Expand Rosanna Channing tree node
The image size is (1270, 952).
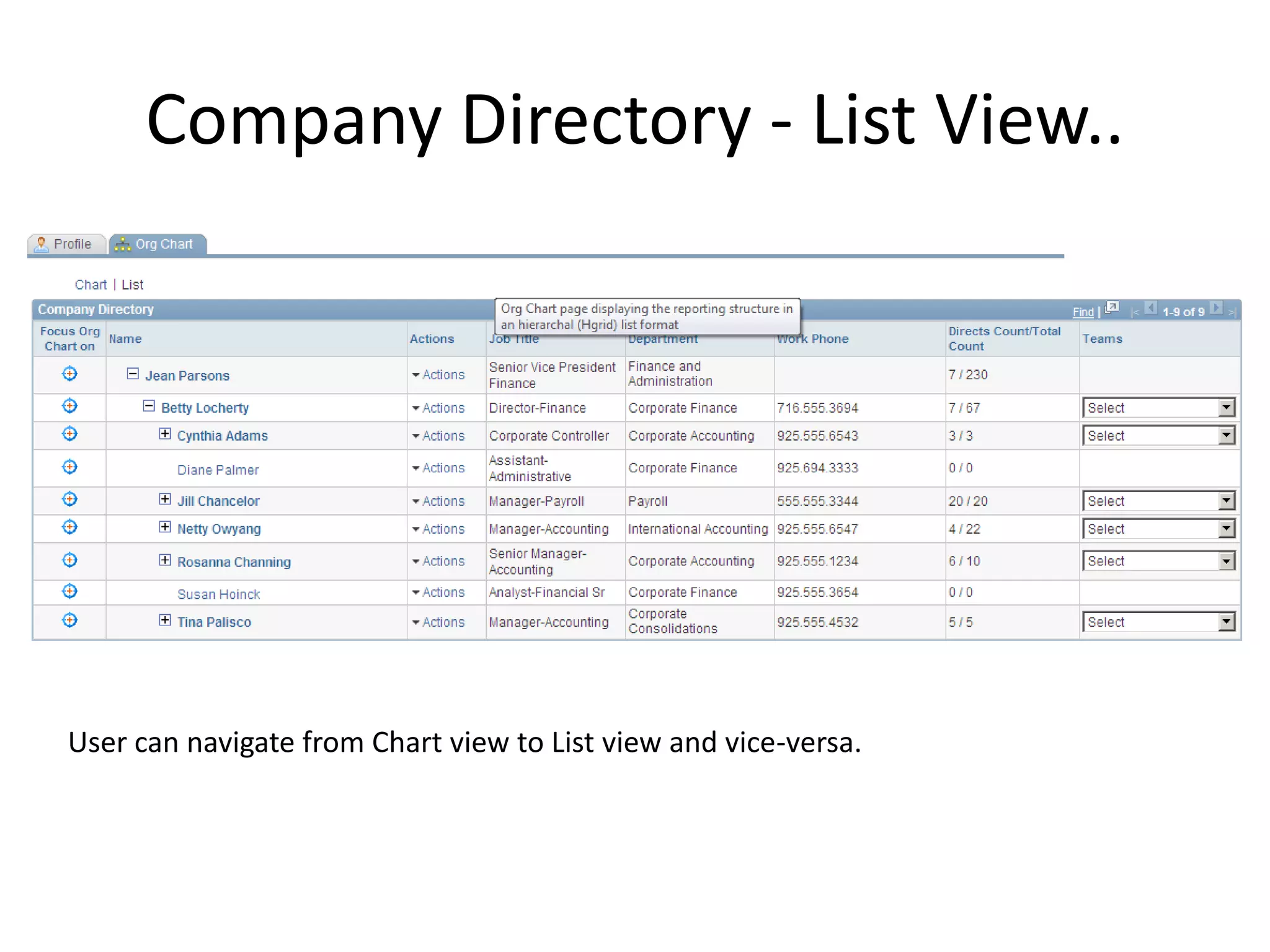(165, 560)
